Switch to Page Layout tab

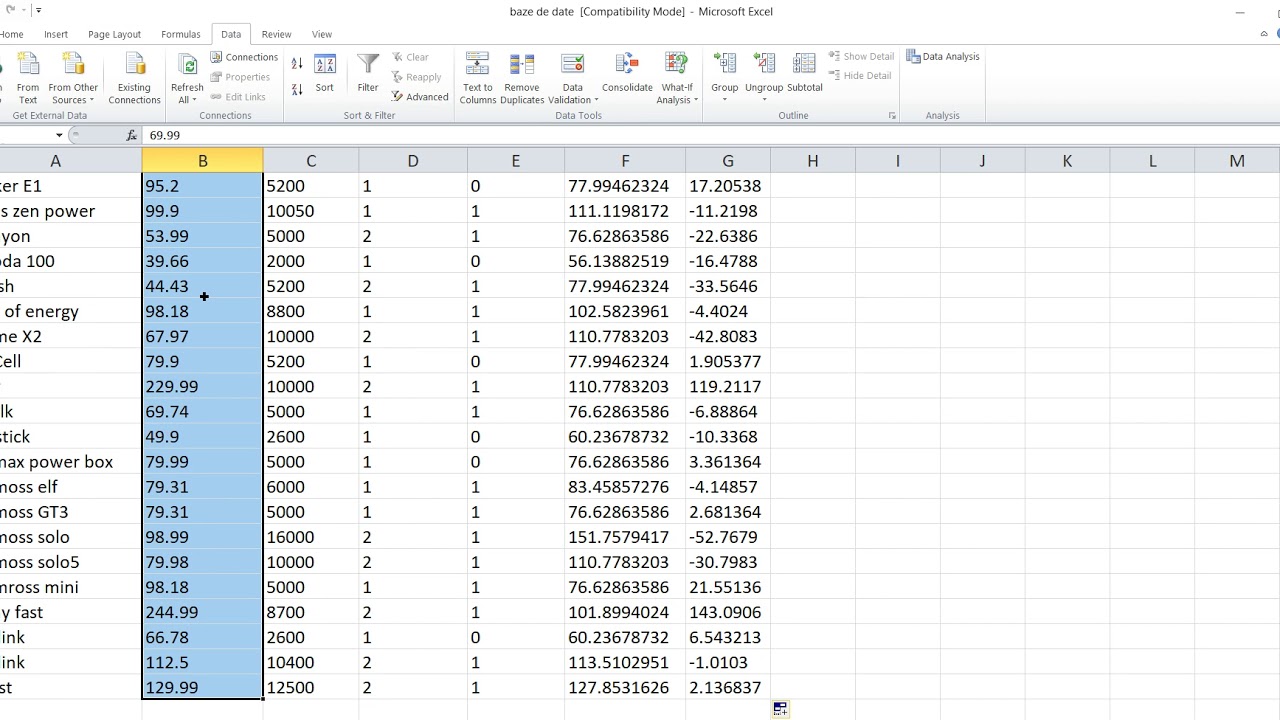115,34
